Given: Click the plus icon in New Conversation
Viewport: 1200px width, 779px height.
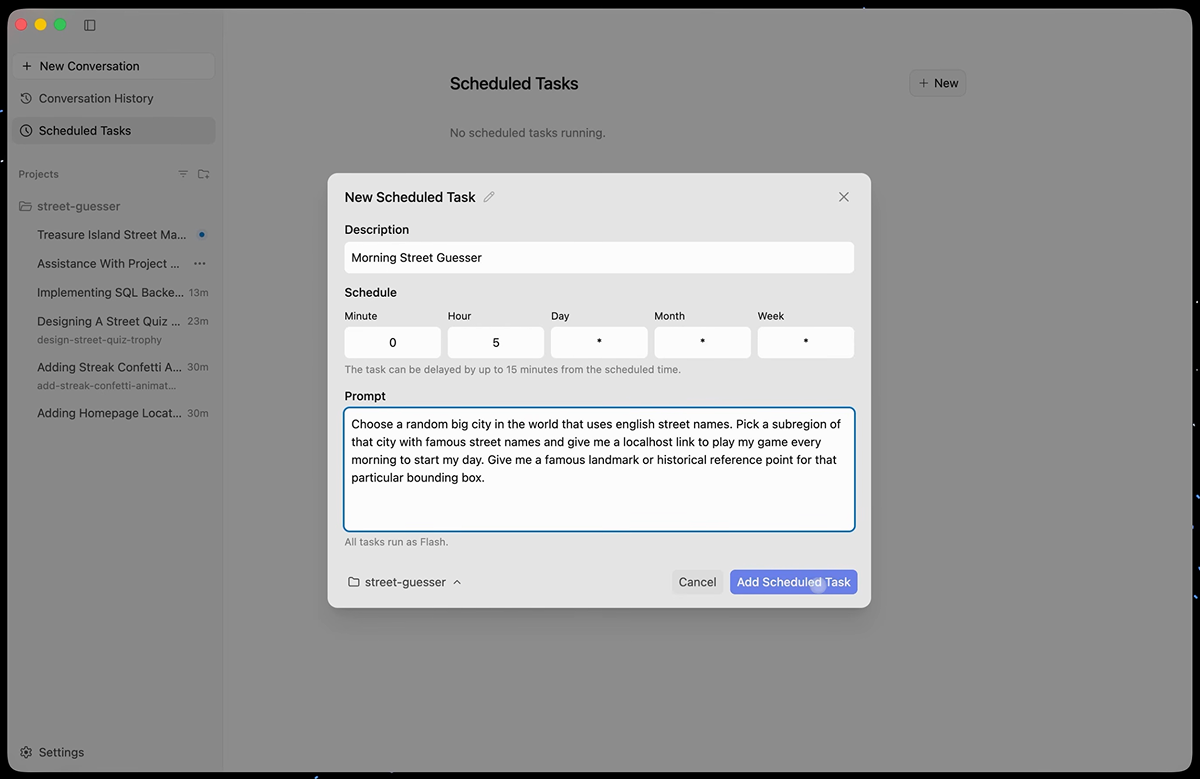Looking at the screenshot, I should pyautogui.click(x=27, y=66).
